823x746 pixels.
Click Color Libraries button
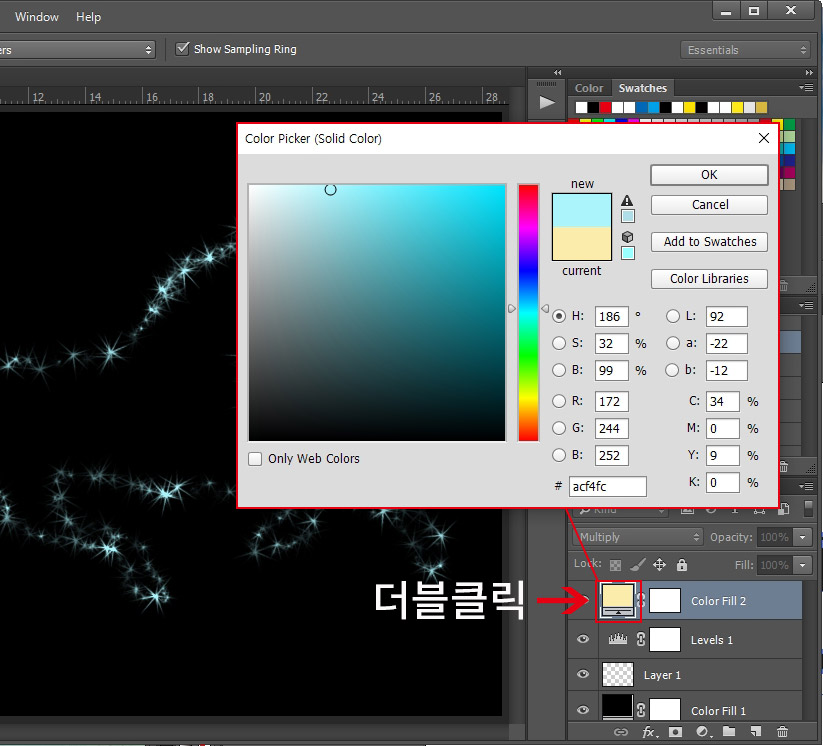709,279
